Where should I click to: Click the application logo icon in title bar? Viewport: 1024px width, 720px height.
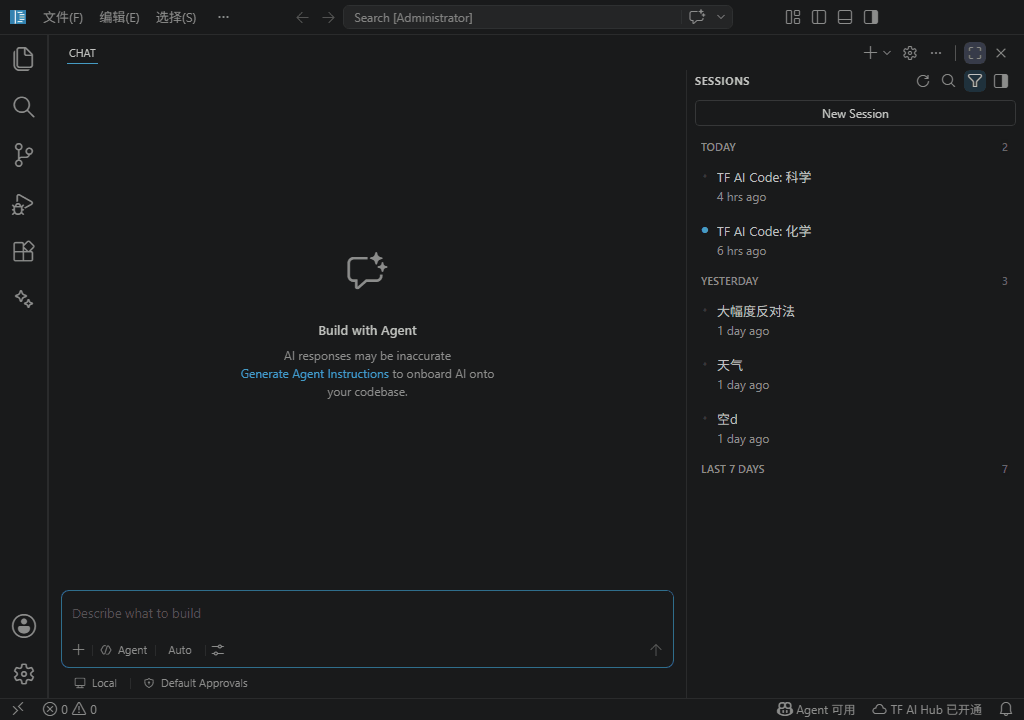click(18, 17)
